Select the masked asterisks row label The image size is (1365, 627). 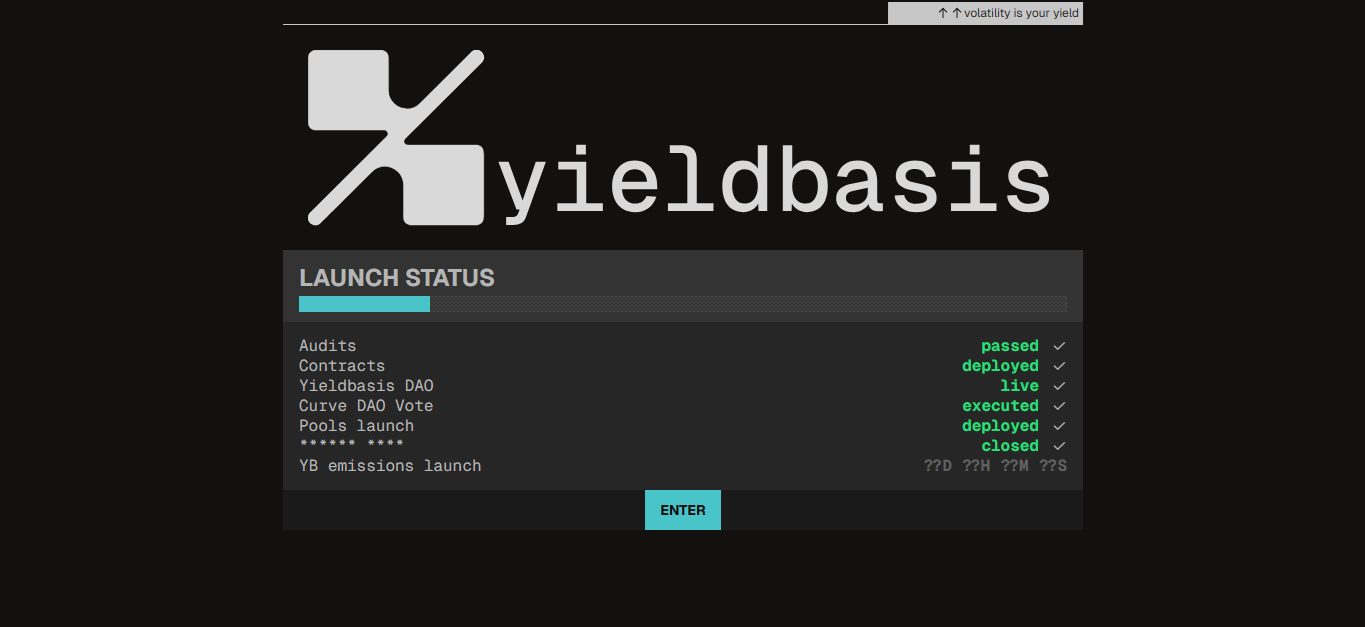tap(351, 446)
